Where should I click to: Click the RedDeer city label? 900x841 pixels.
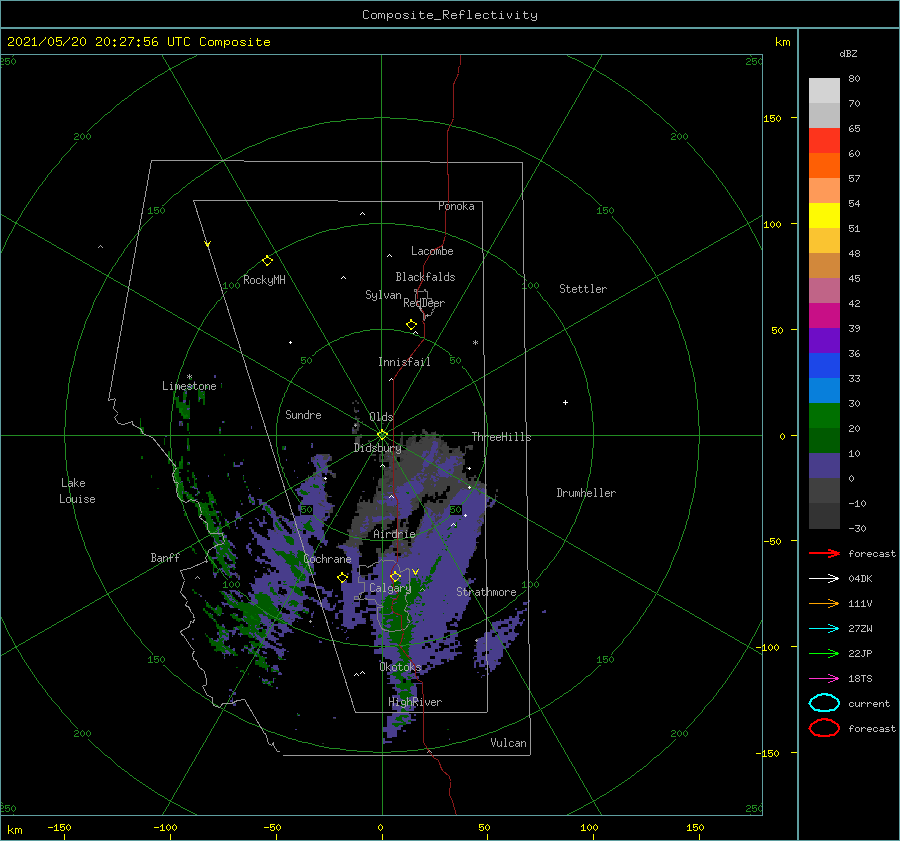pos(424,303)
